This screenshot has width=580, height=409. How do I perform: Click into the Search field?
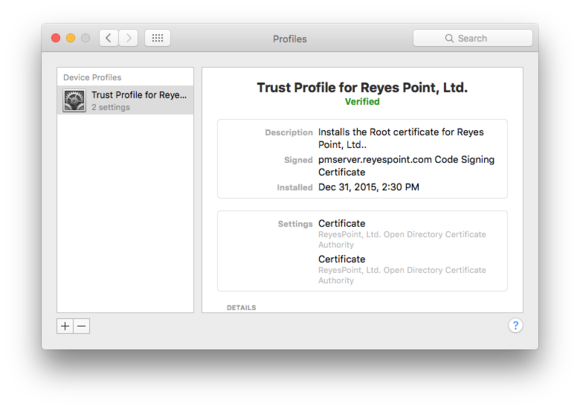coord(473,38)
